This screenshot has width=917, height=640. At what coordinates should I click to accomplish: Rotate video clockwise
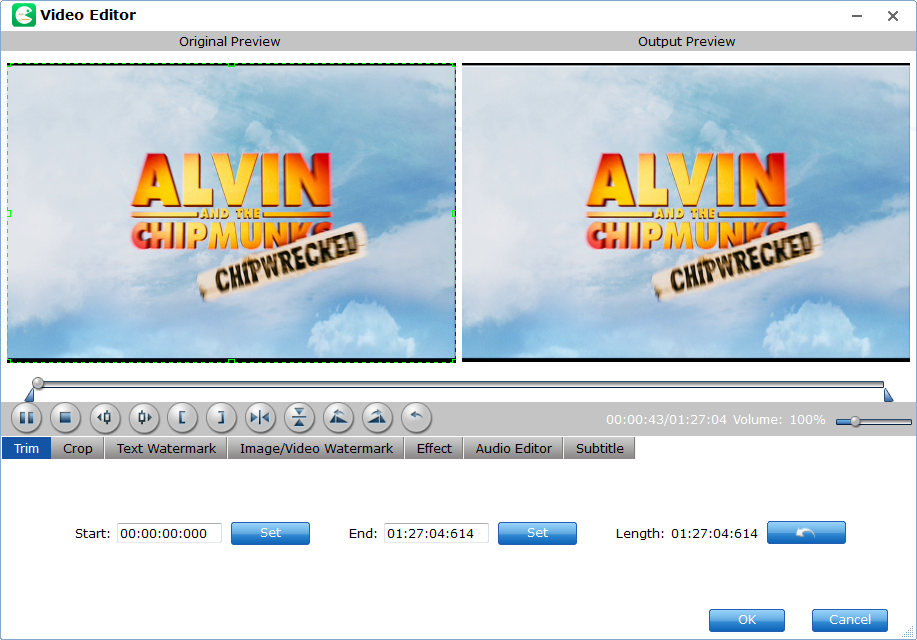pos(377,418)
